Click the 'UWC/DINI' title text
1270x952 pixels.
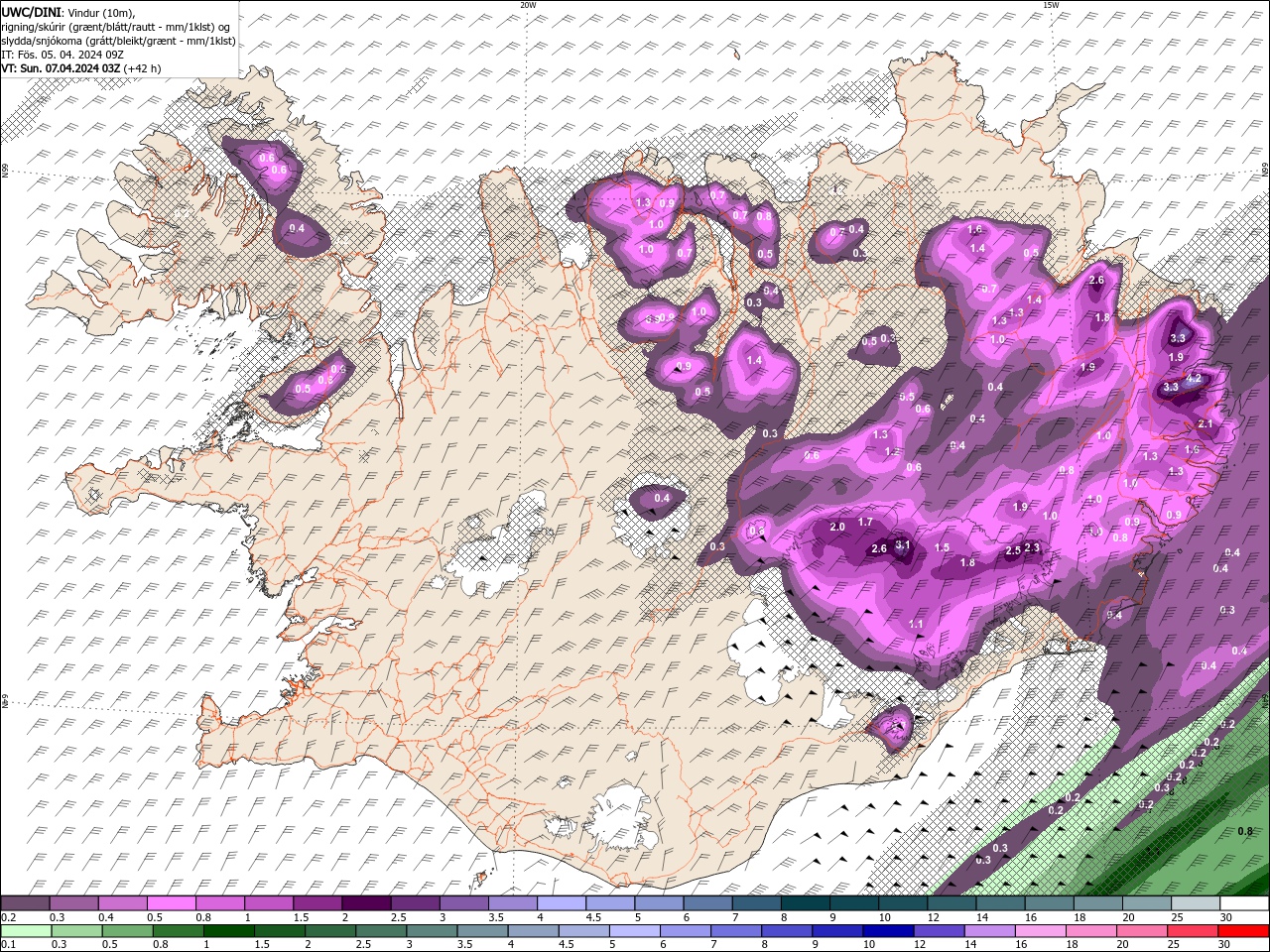[31, 12]
